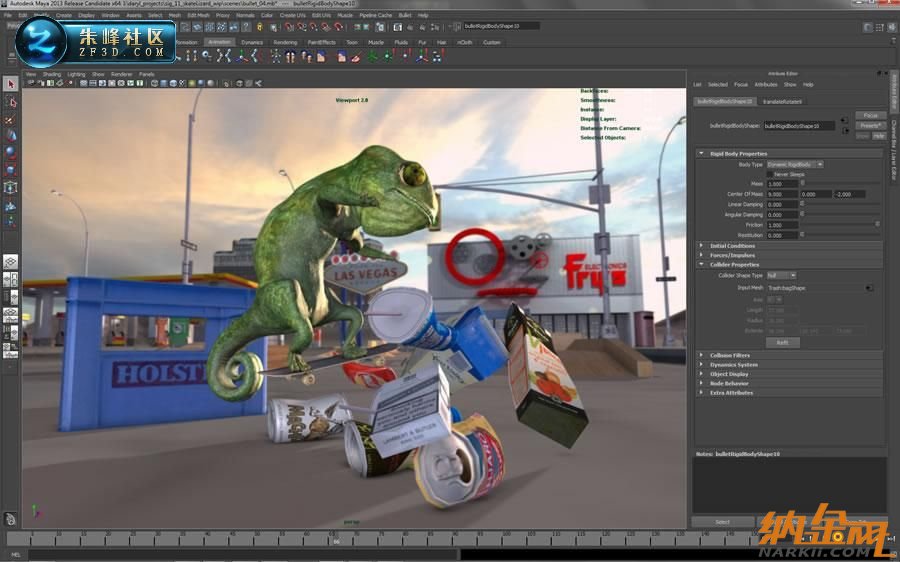
Task: Click the share-like icon at viewport toolbar end
Action: (258, 83)
